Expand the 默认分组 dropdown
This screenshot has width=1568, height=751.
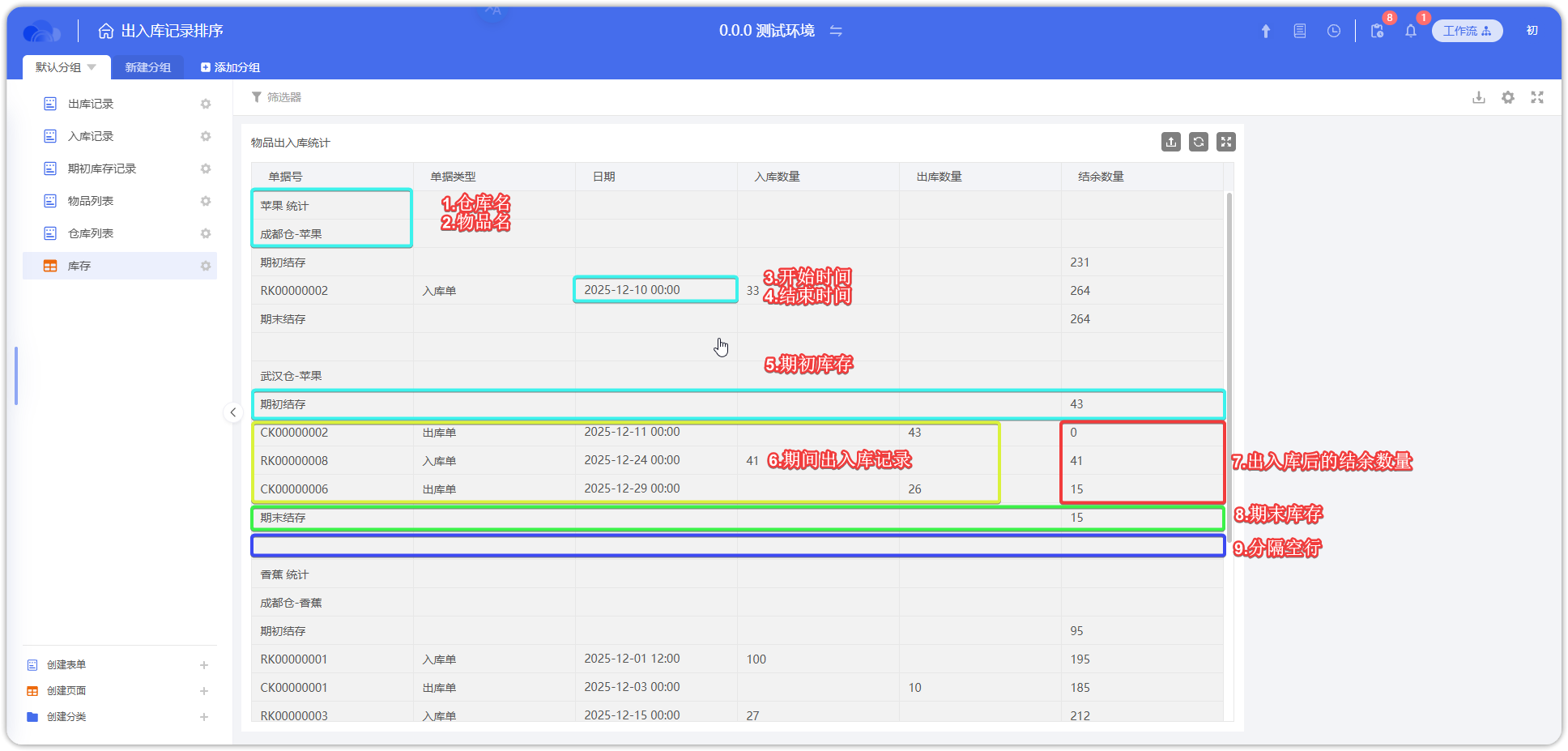click(92, 67)
